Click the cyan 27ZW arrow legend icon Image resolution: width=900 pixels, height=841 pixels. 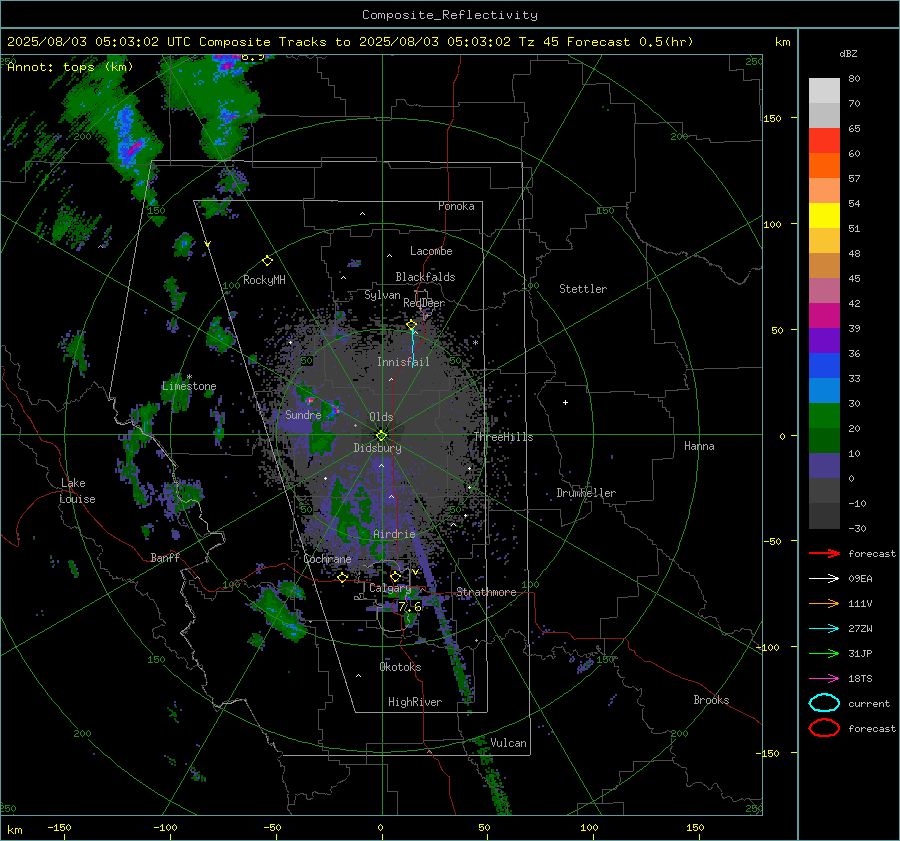tap(824, 629)
